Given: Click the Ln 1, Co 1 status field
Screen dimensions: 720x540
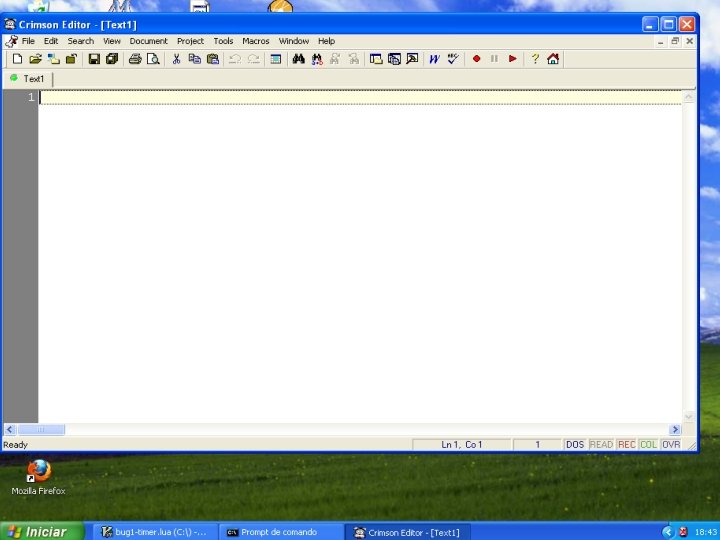Looking at the screenshot, I should tap(461, 444).
